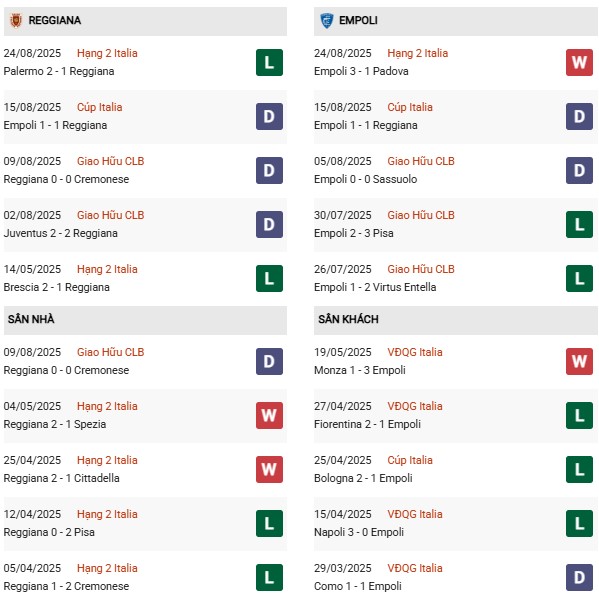Image resolution: width=599 pixels, height=597 pixels.
Task: Open the Hạng 2 Italia link dated 24/08/2025 under Reggiana
Action: pos(107,53)
